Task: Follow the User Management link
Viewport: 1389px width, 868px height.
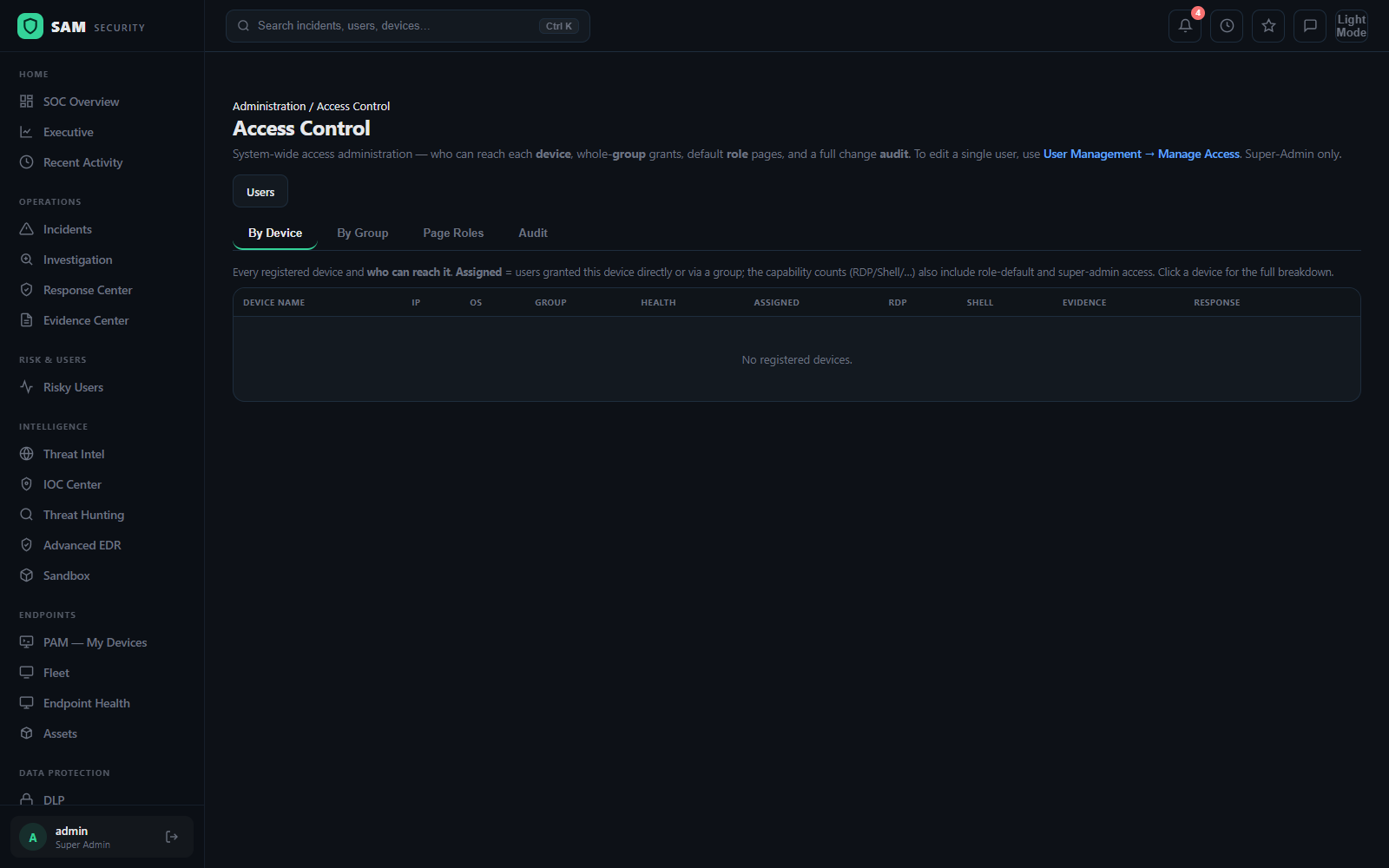Action: coord(1092,154)
